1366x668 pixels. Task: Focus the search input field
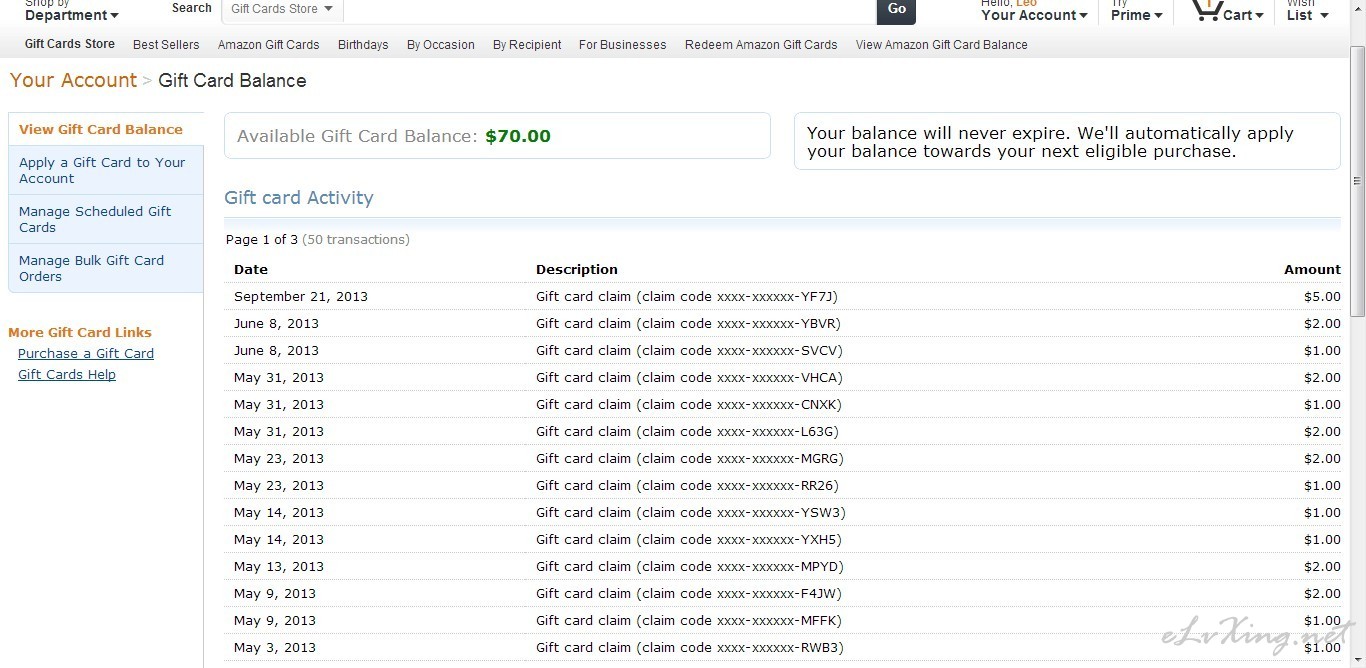609,10
